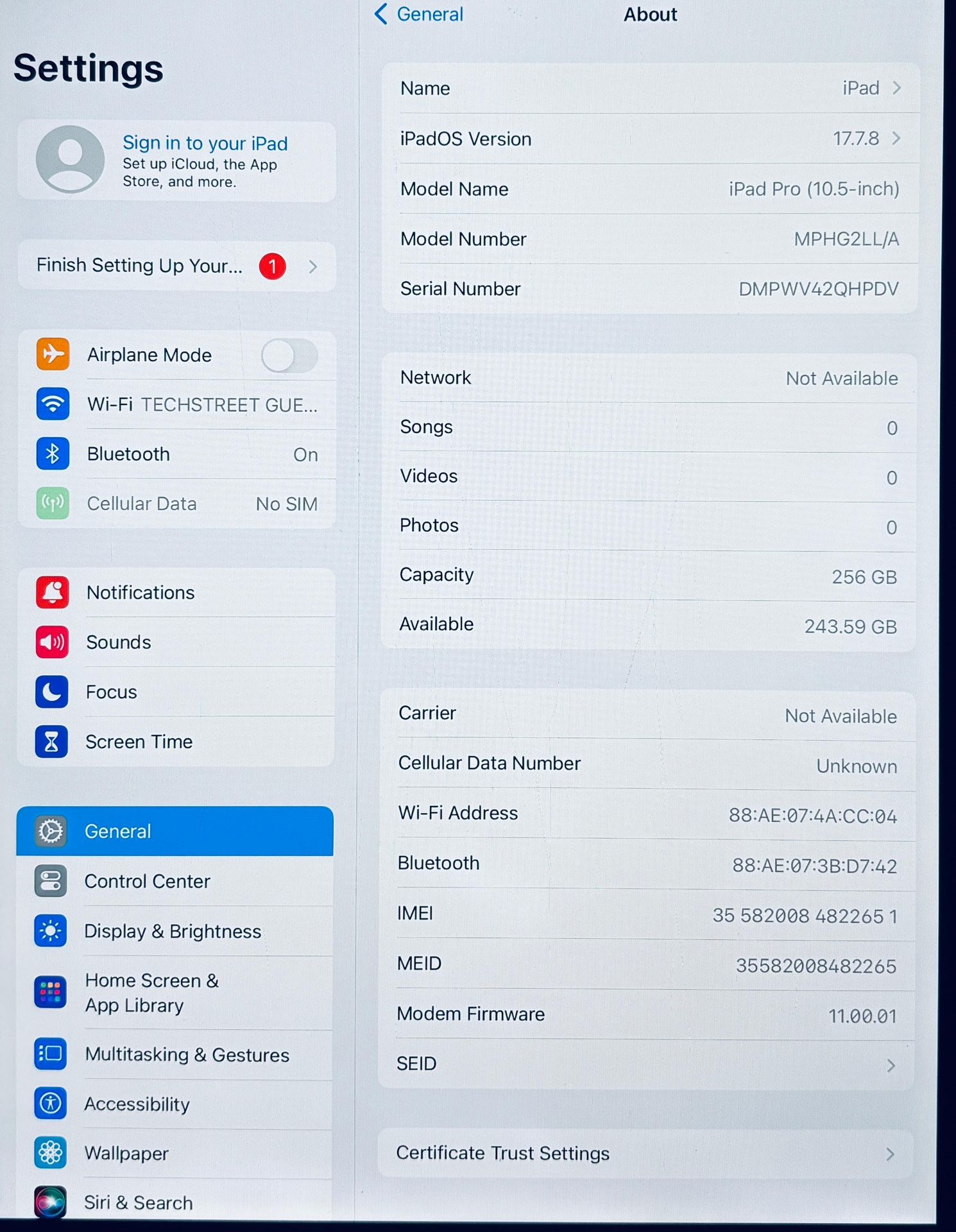Tap the Wallpaper flower icon
Viewport: 956px width, 1232px height.
(51, 1153)
